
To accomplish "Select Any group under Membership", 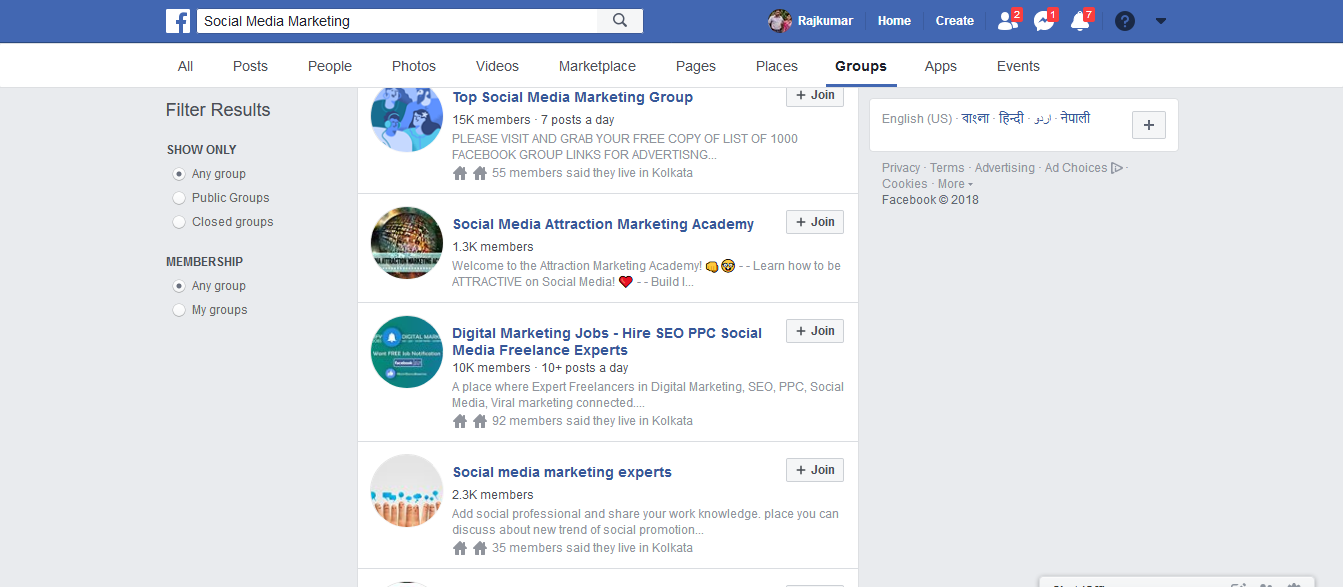I will (x=179, y=286).
